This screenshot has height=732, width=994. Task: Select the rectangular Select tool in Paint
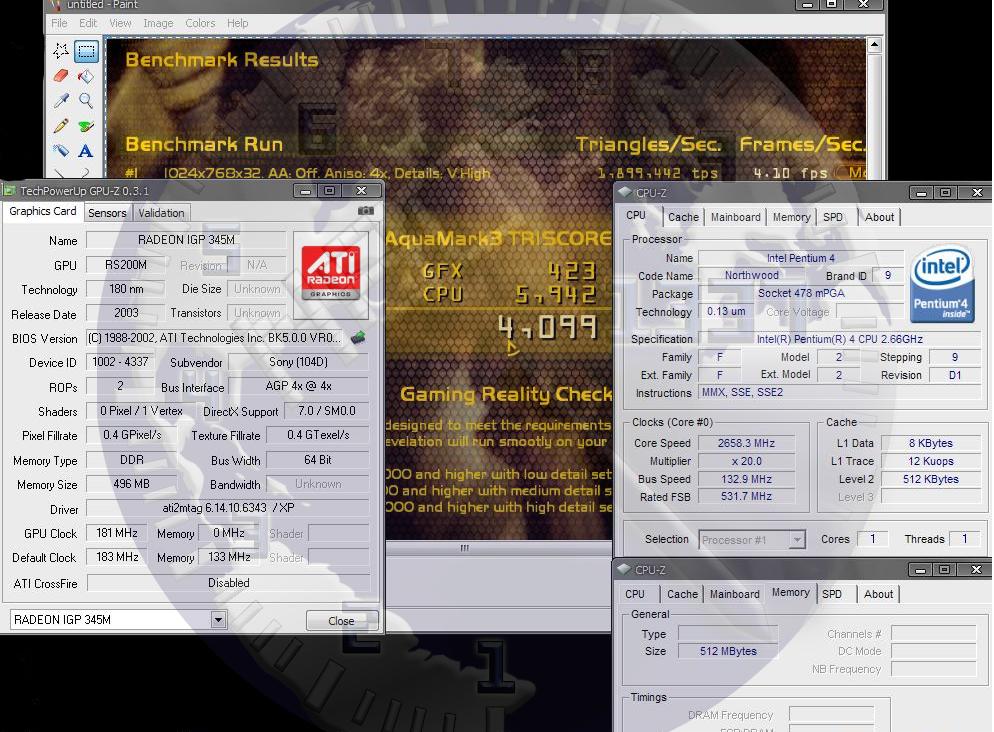tap(86, 51)
